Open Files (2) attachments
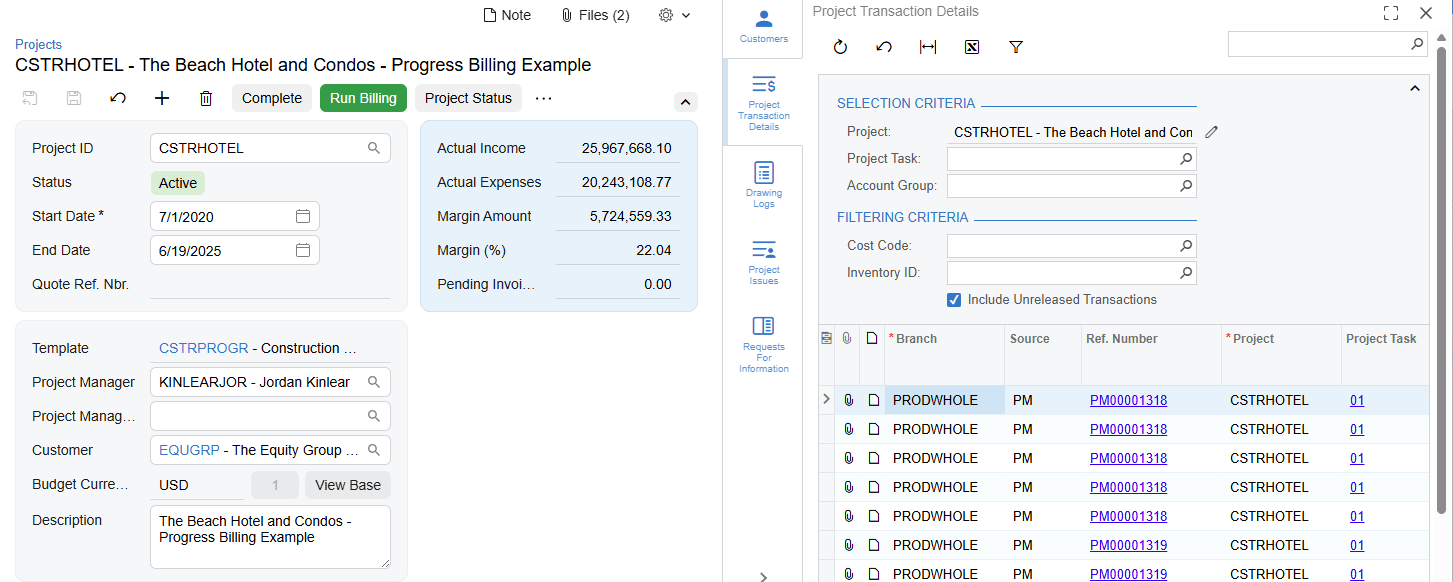The width and height of the screenshot is (1453, 582). coord(594,14)
